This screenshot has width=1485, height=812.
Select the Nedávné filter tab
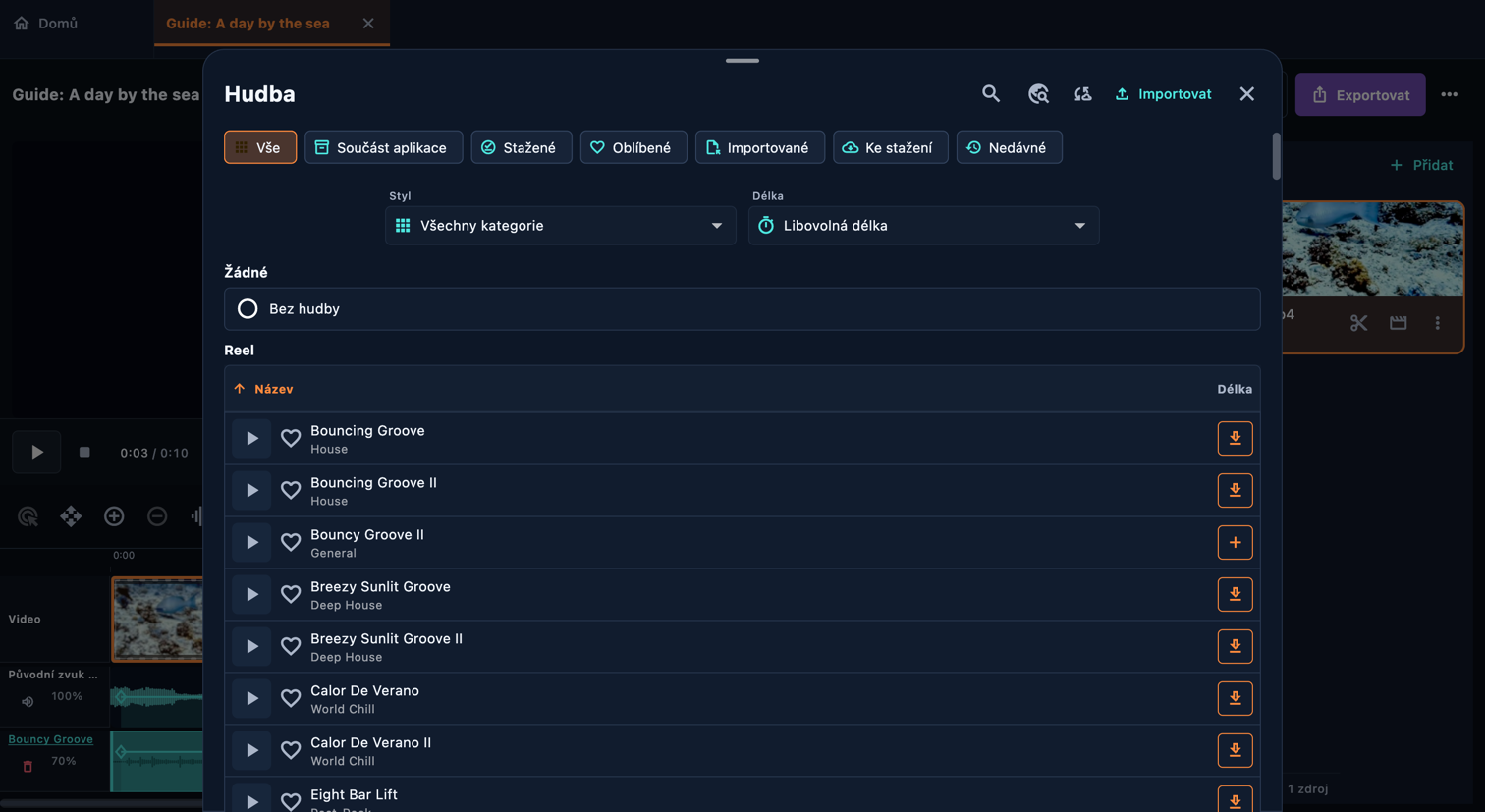coord(1009,147)
